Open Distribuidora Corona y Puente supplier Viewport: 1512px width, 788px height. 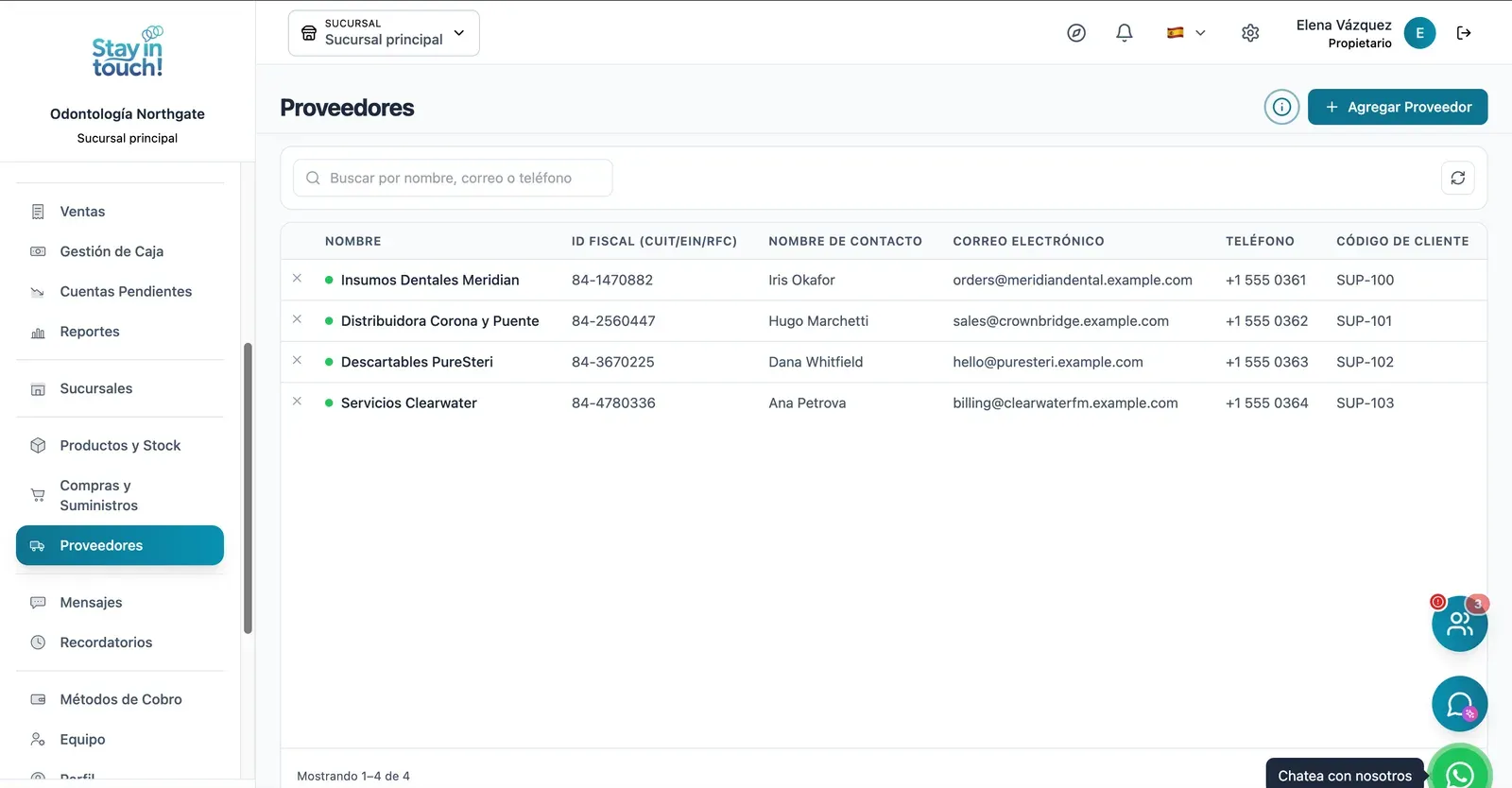pyautogui.click(x=439, y=320)
